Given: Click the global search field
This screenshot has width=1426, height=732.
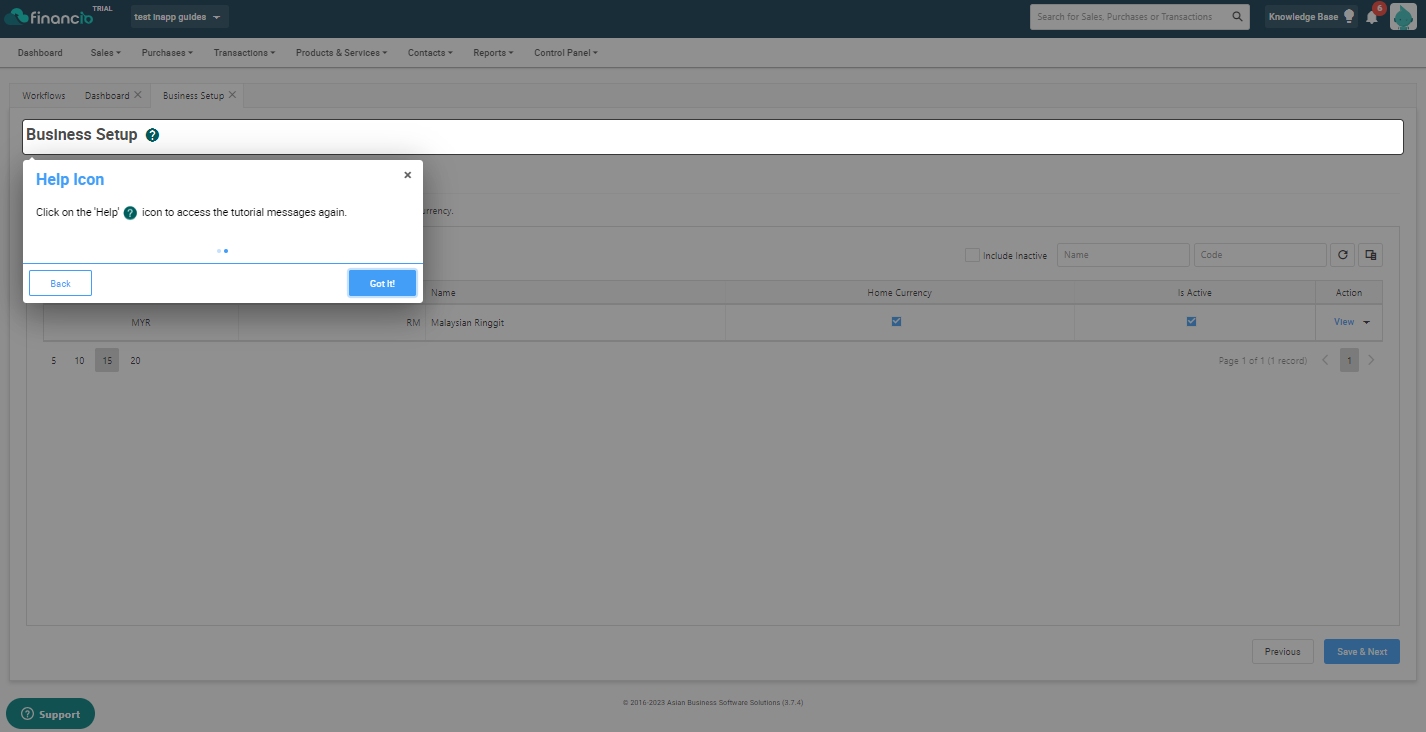Looking at the screenshot, I should click(x=1130, y=17).
